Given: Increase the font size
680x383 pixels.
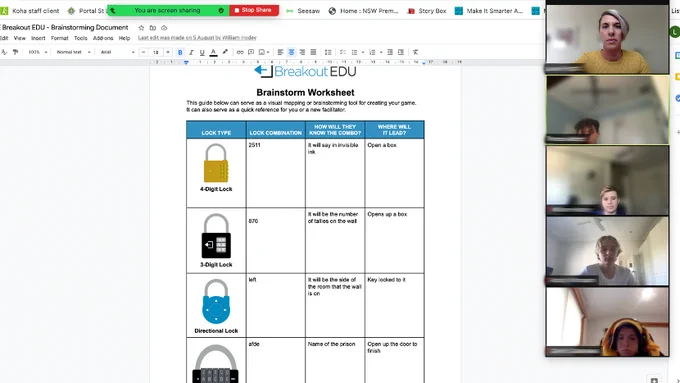Looking at the screenshot, I should click(168, 52).
